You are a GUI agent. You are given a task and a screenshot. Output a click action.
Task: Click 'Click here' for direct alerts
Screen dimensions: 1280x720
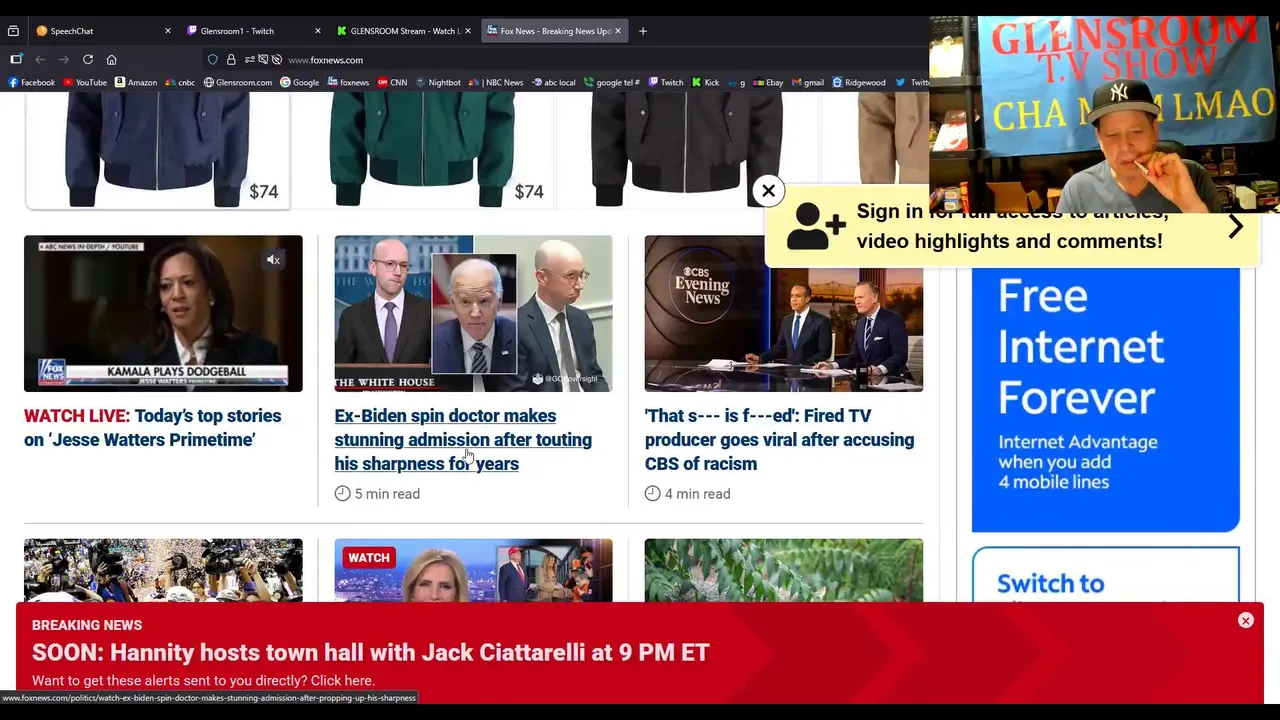(340, 681)
